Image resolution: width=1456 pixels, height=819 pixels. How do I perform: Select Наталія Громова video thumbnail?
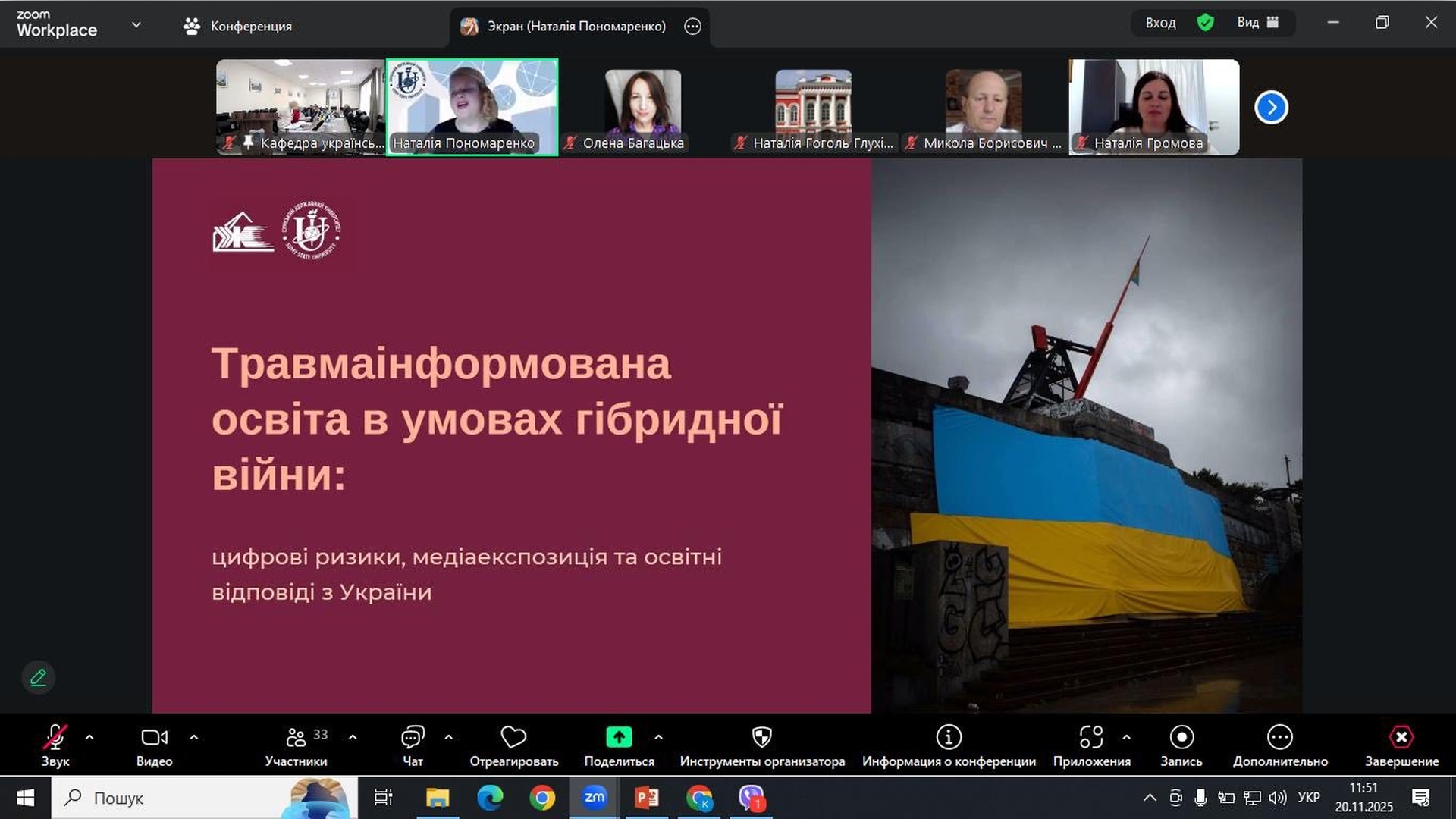1153,106
